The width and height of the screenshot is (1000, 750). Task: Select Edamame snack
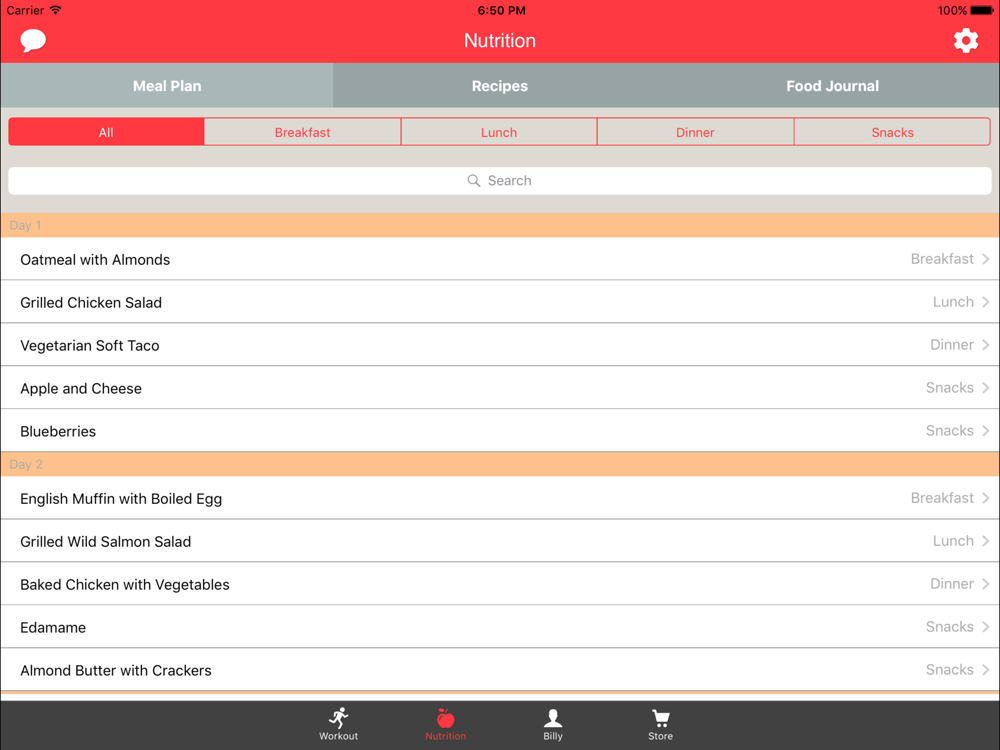[499, 627]
